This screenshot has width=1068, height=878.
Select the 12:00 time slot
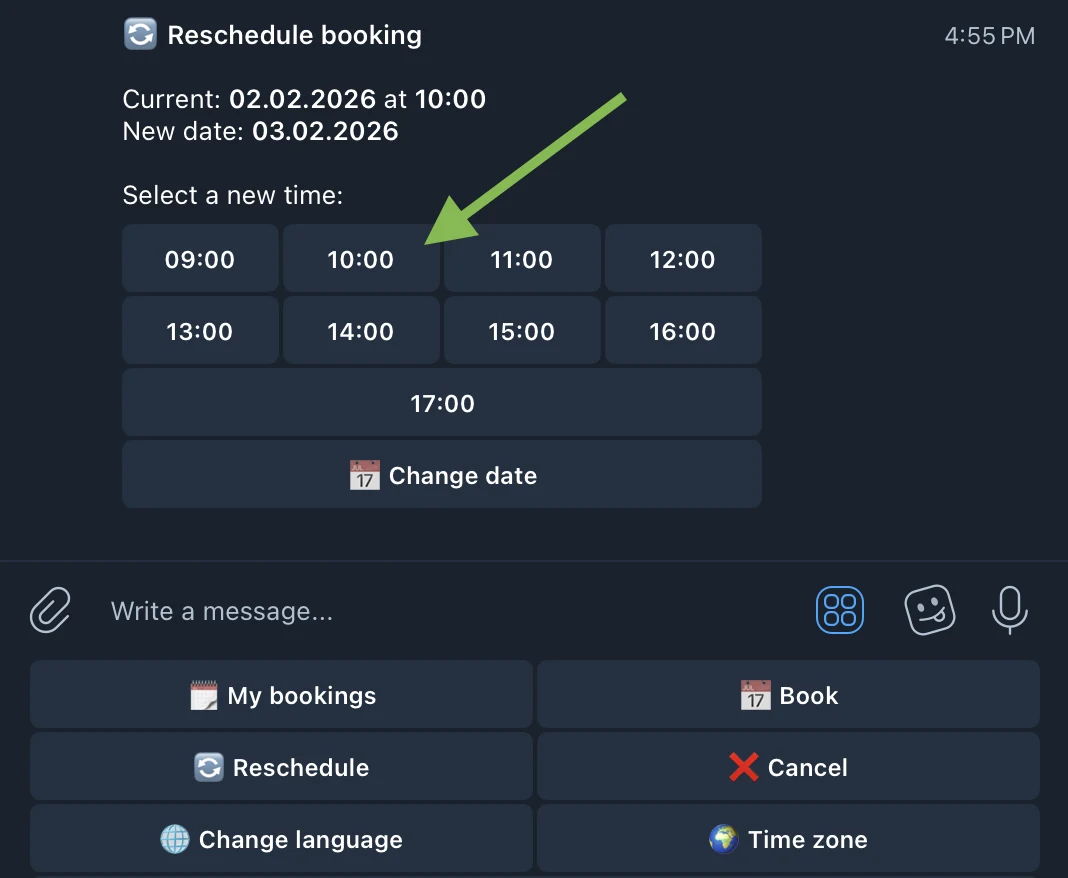pyautogui.click(x=683, y=259)
